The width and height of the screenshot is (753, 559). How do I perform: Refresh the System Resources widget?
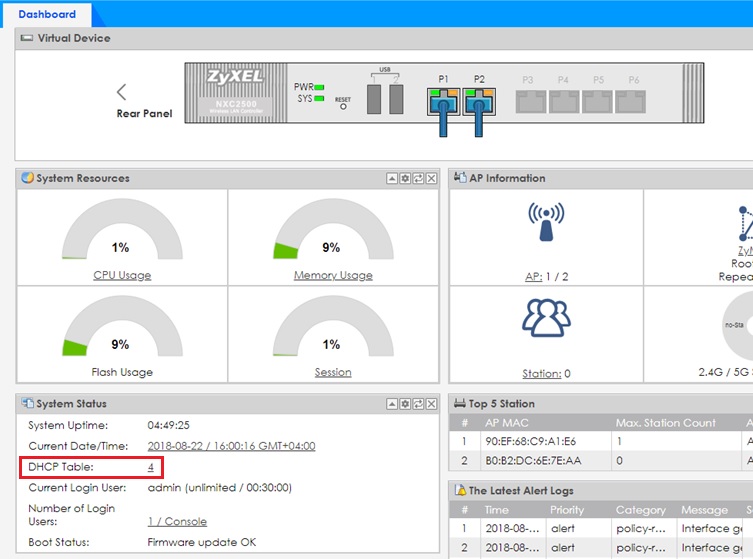419,178
